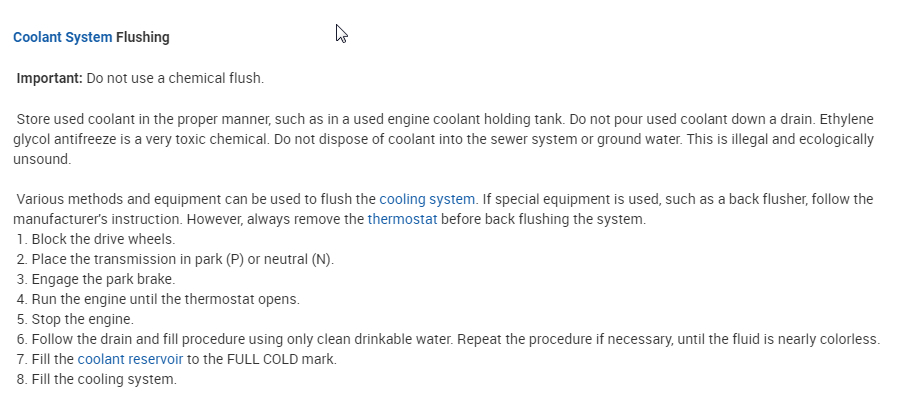Click step 8 "Fill the cooling system"
902x409 pixels.
pos(104,379)
